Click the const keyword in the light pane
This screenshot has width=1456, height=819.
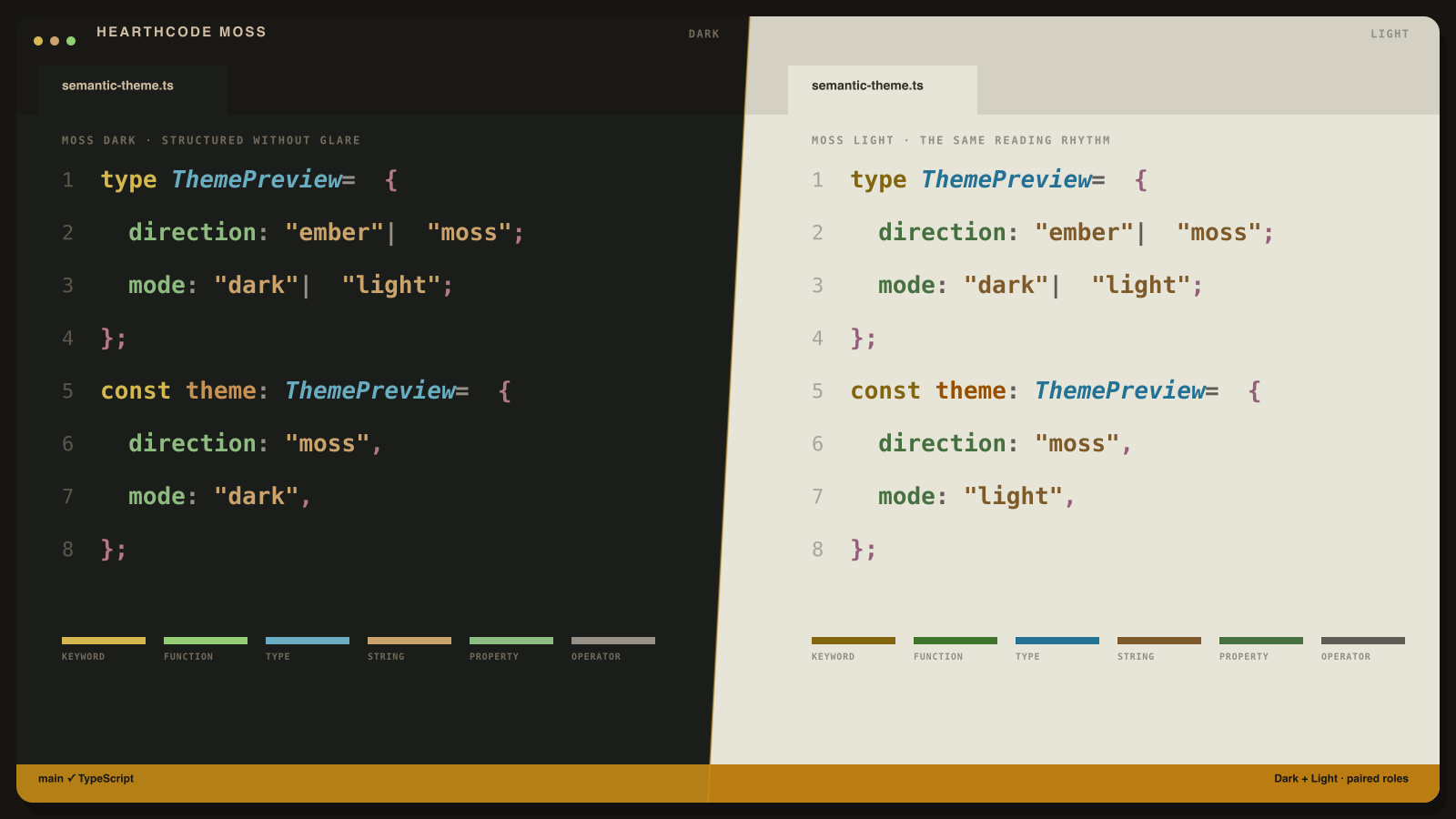tap(885, 391)
